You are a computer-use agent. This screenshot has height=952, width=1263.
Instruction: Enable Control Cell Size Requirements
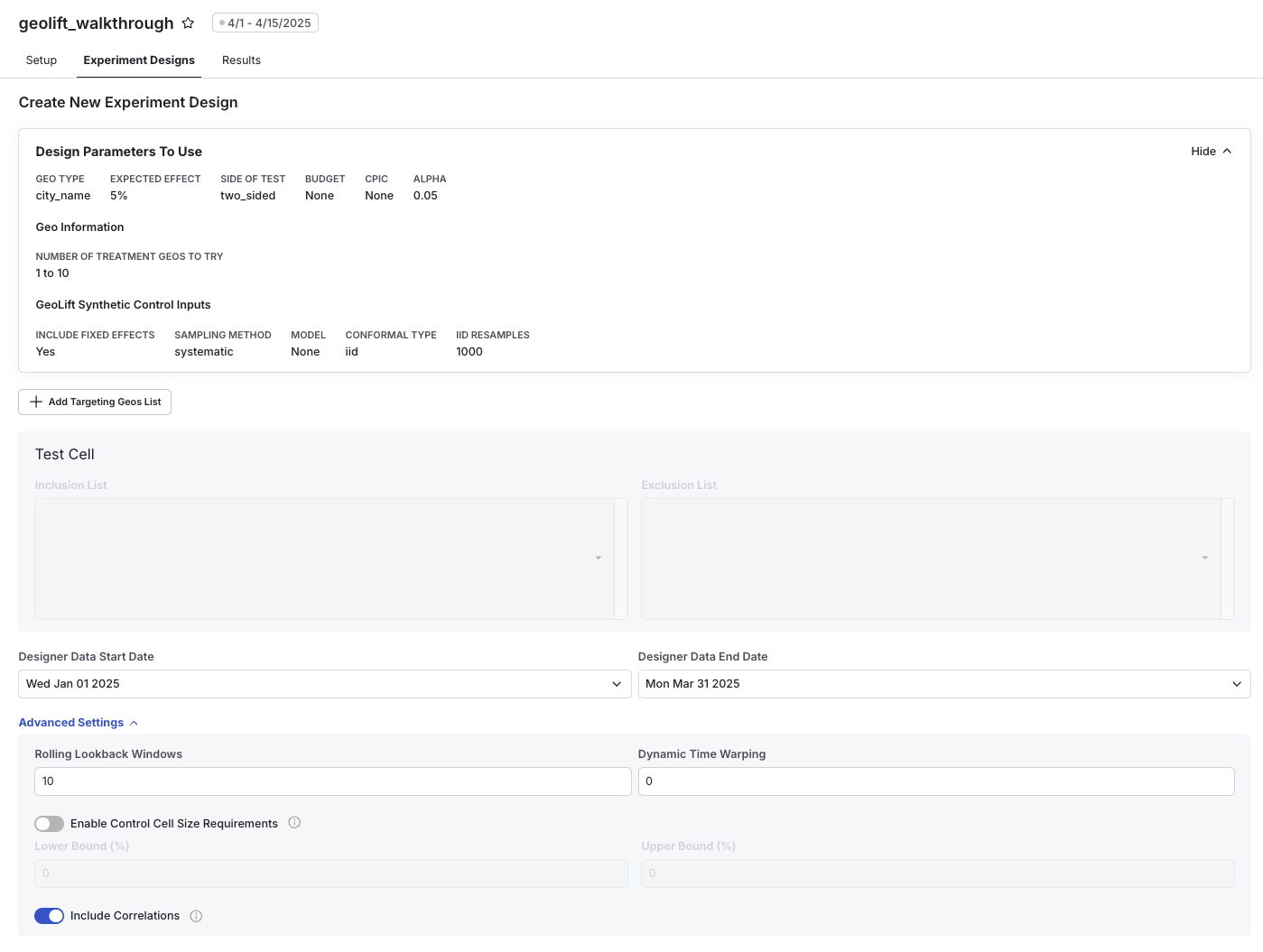pyautogui.click(x=49, y=823)
